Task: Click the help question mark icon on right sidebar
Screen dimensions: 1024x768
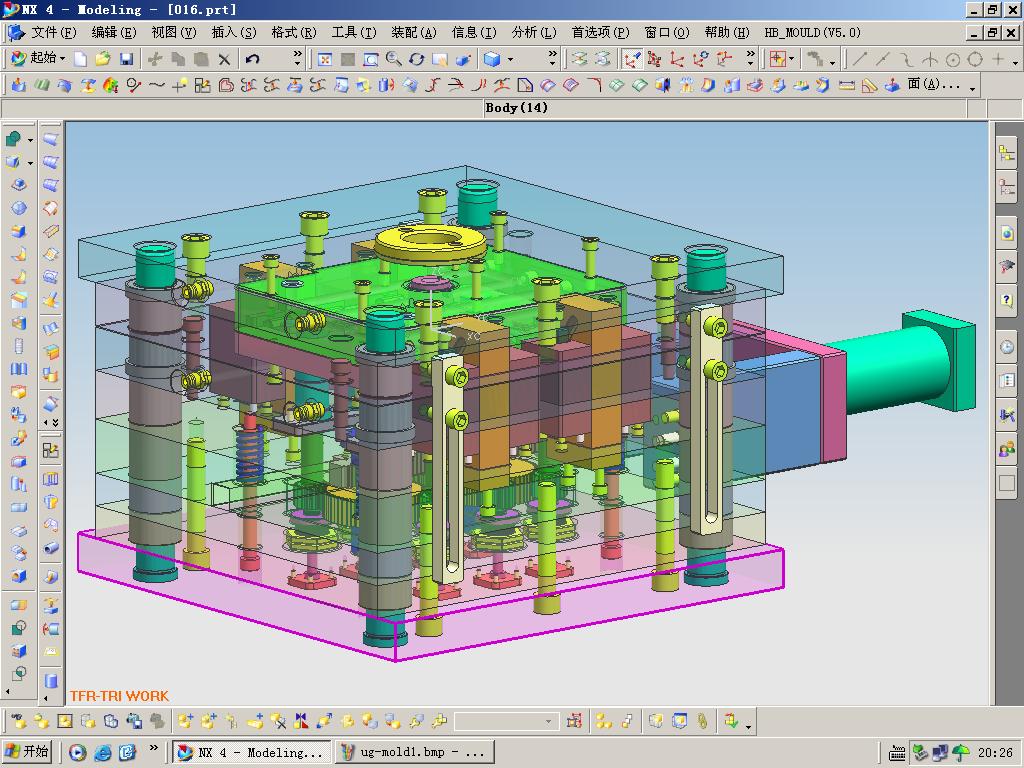Action: click(1006, 299)
